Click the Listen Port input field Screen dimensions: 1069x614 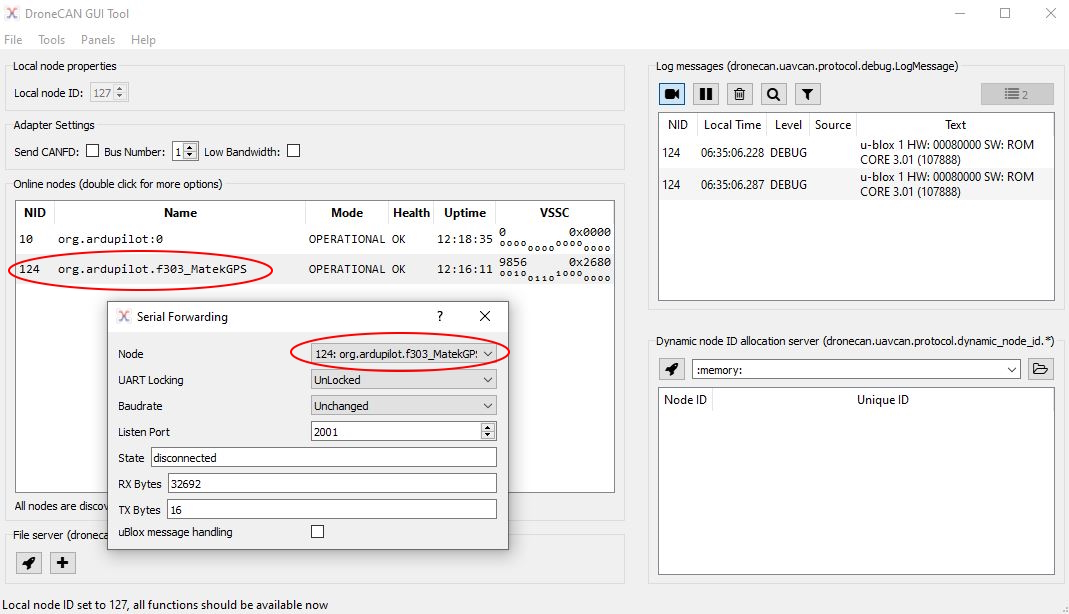pyautogui.click(x=396, y=432)
